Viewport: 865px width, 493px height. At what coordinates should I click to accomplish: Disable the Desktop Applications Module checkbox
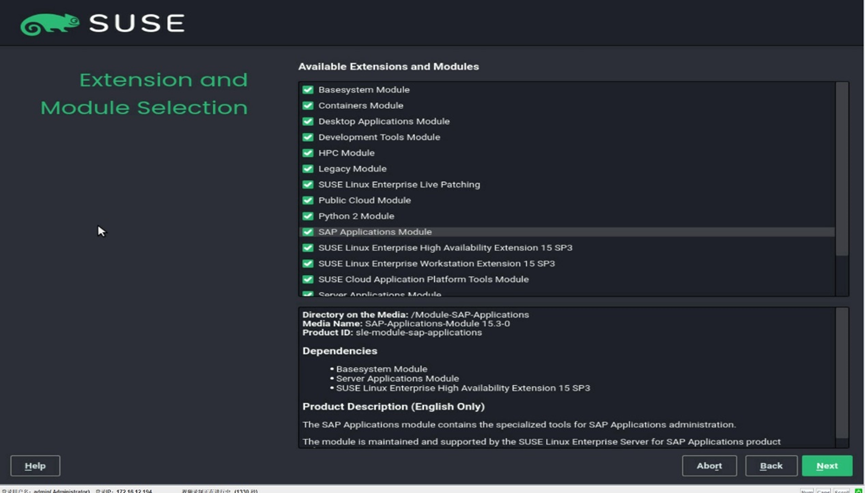[308, 121]
